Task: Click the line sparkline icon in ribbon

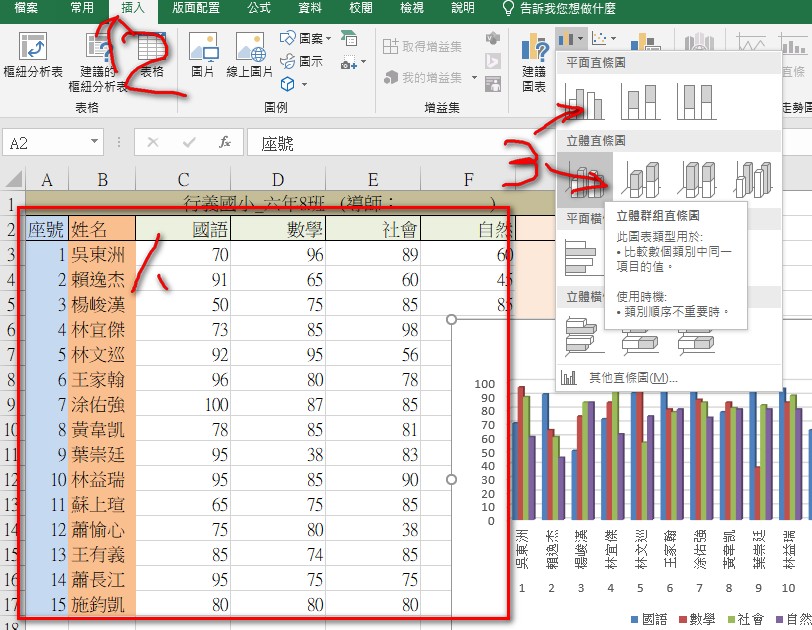Action: point(751,41)
